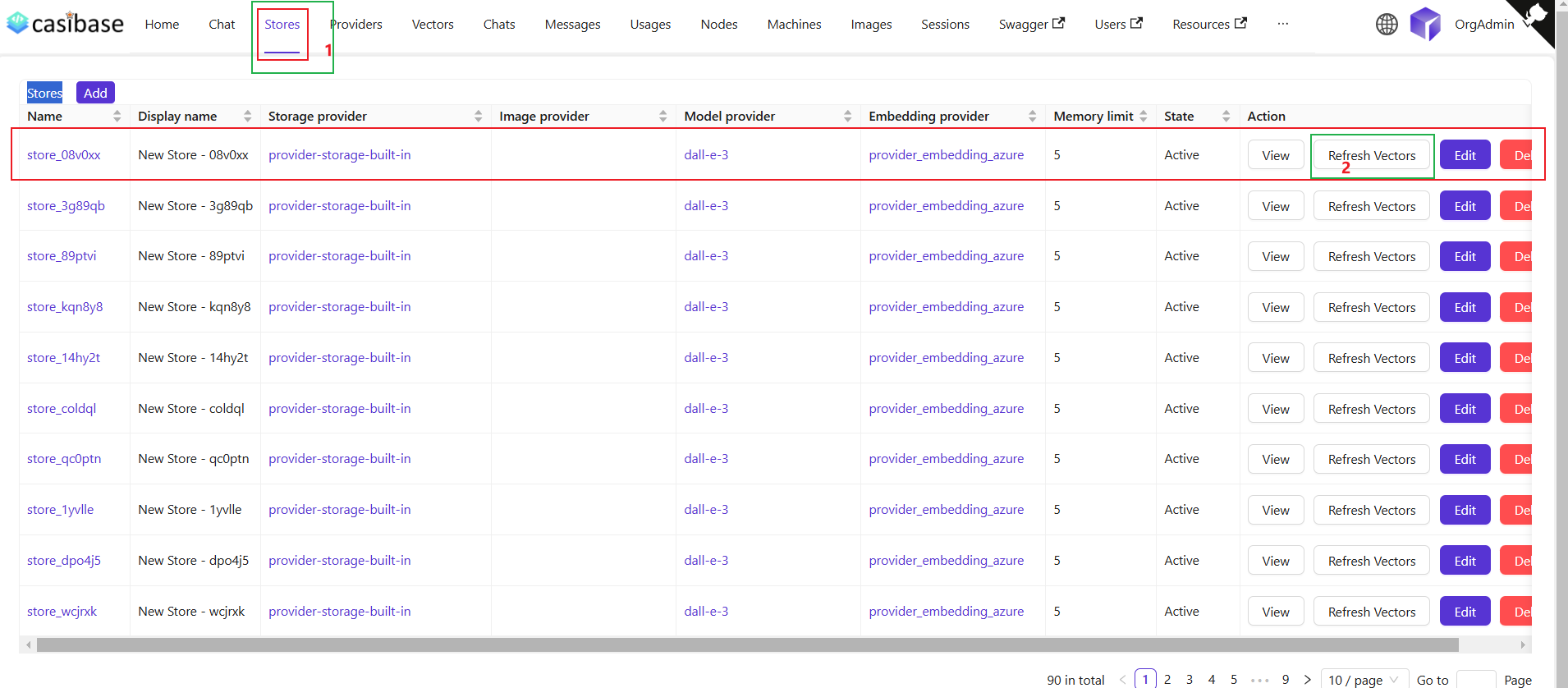Viewport: 1568px width, 688px height.
Task: Click the Go to page input field
Action: click(x=1475, y=680)
